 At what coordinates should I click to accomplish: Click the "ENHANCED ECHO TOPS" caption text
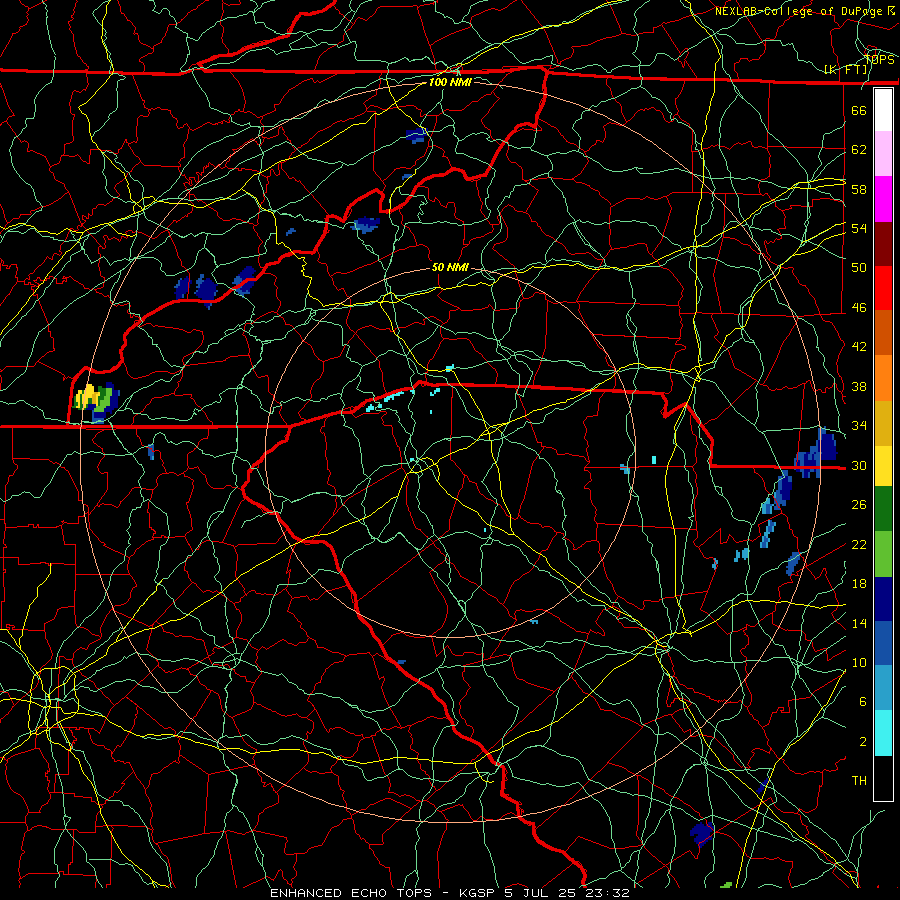tap(351, 893)
